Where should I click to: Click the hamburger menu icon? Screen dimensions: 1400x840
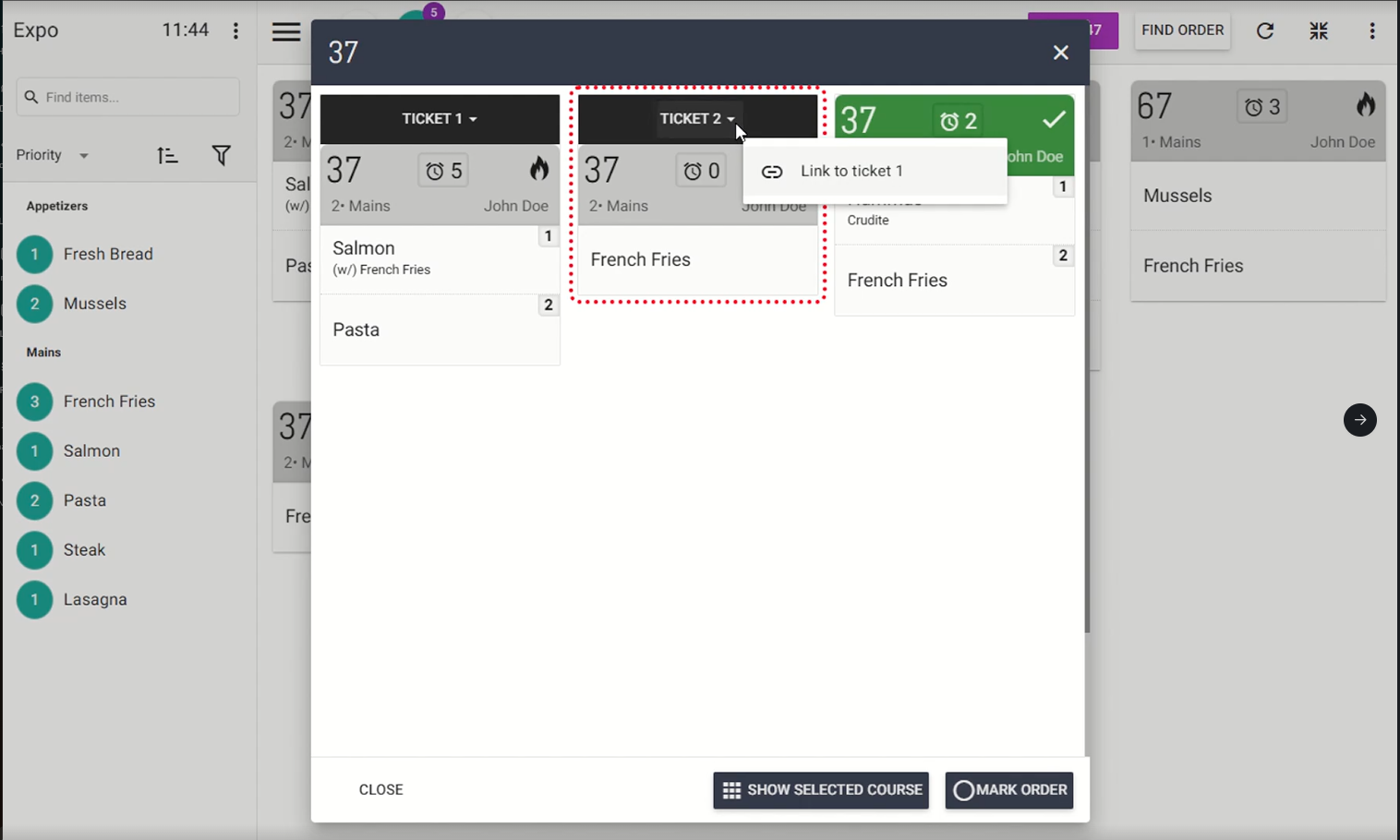286,32
